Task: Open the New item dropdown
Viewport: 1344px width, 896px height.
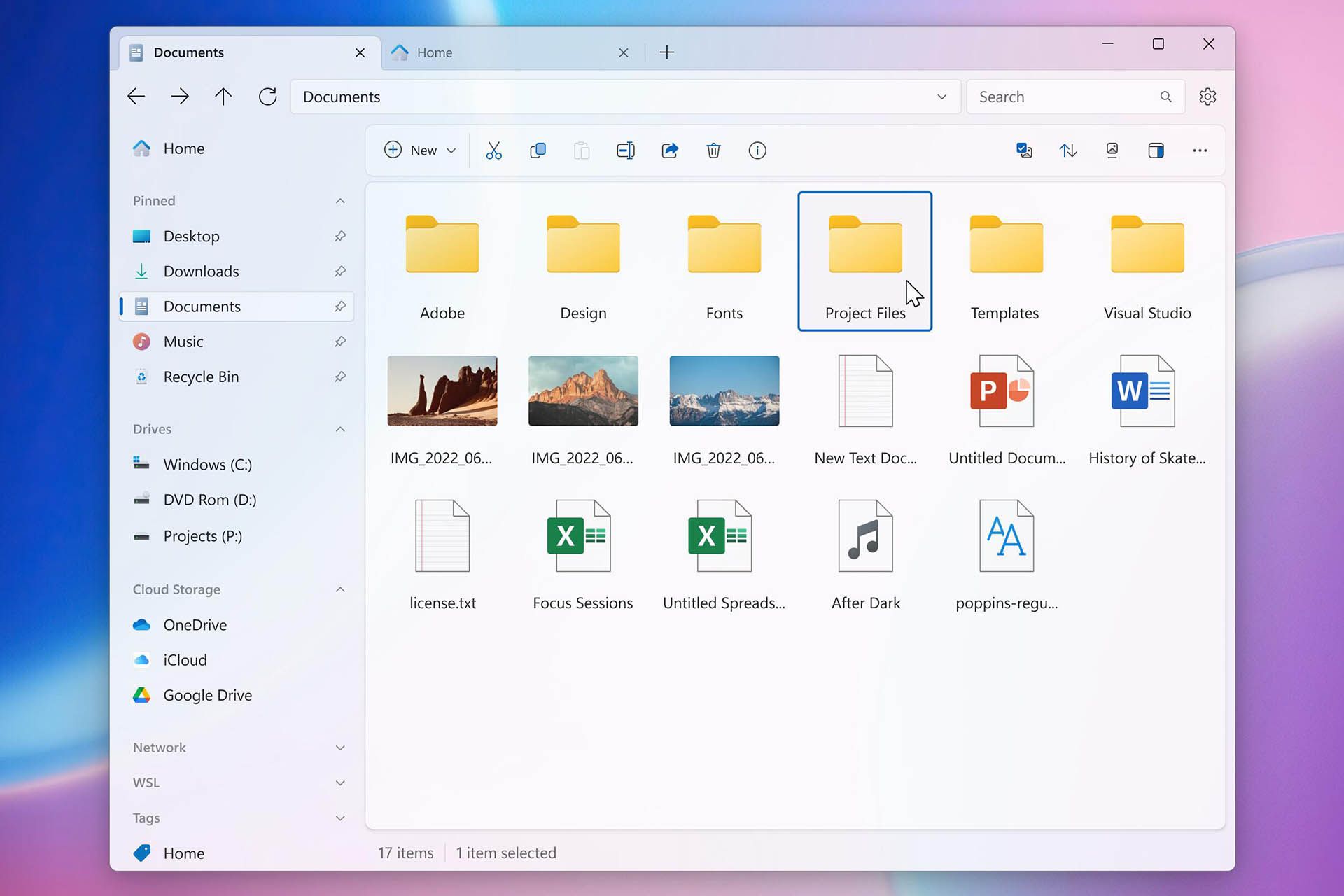Action: (x=421, y=150)
